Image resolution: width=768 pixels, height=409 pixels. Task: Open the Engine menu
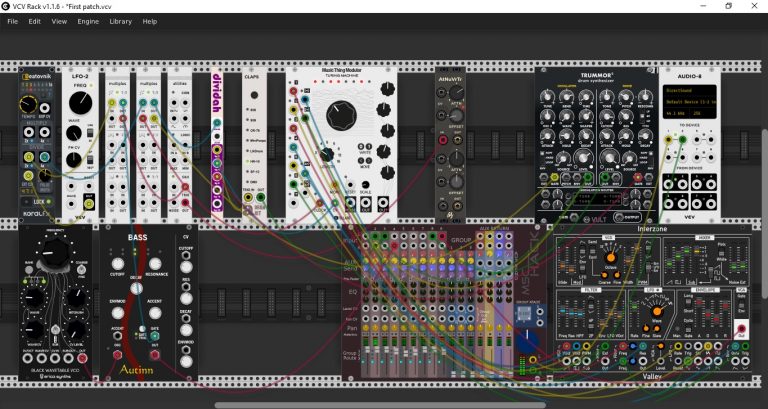[x=88, y=21]
